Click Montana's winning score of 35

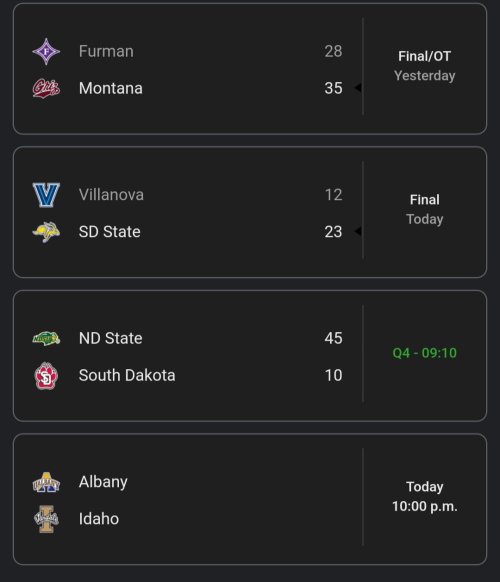(x=333, y=88)
